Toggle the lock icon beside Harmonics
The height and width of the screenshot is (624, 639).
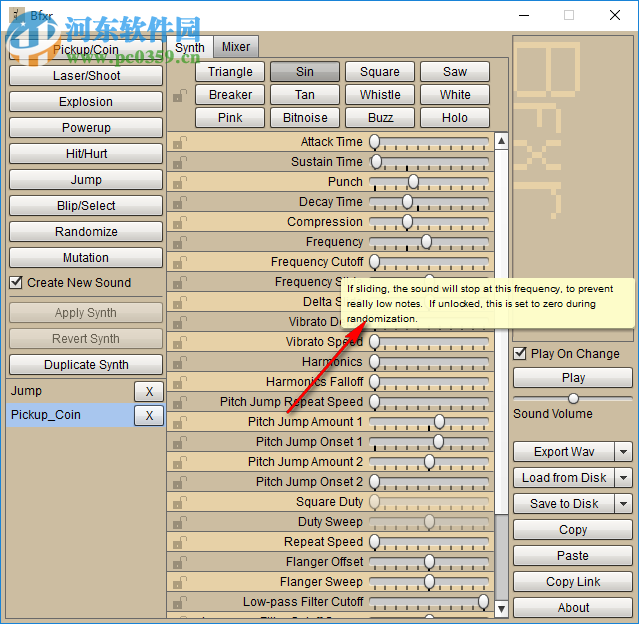[x=179, y=362]
